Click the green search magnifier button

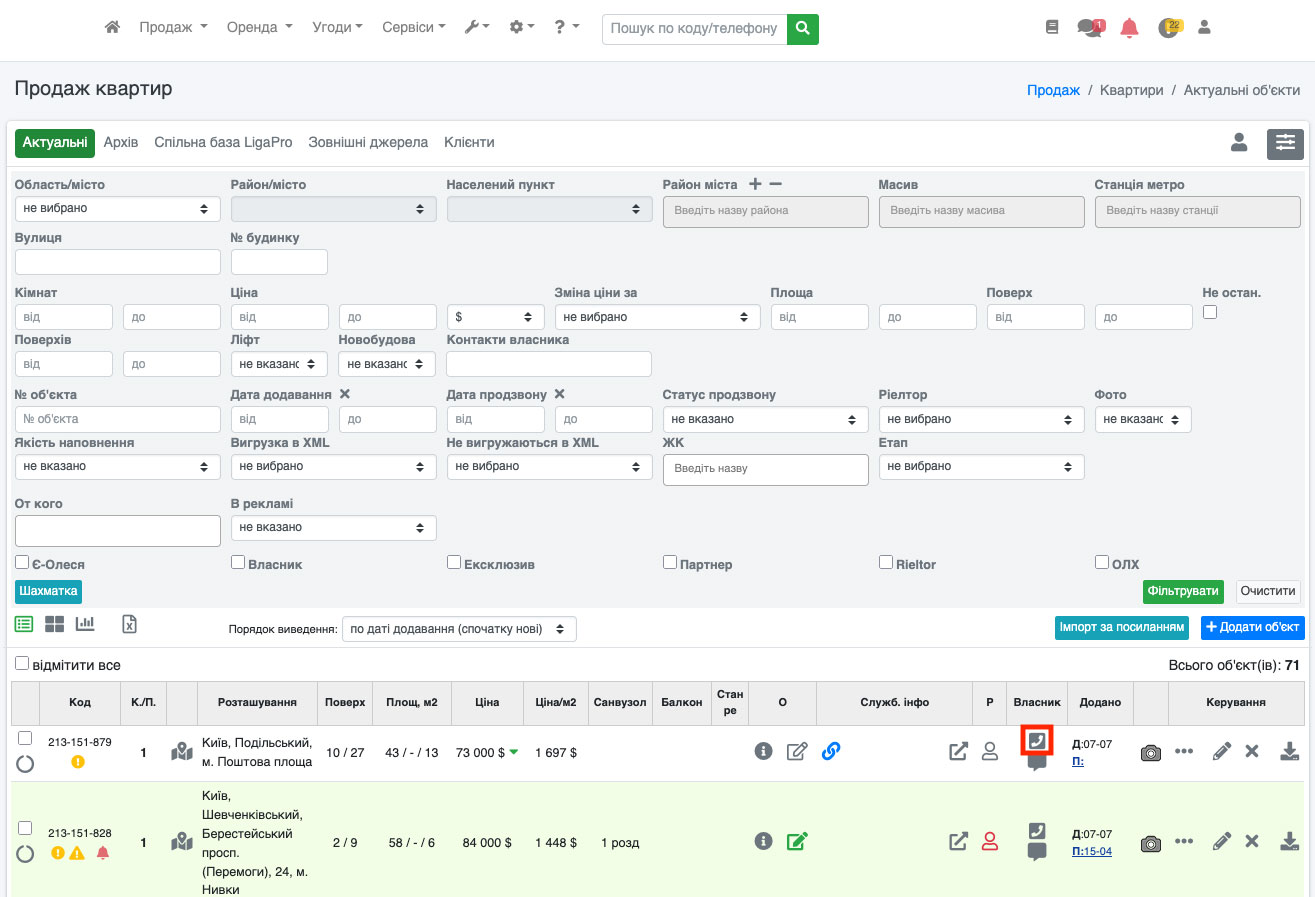coord(802,29)
